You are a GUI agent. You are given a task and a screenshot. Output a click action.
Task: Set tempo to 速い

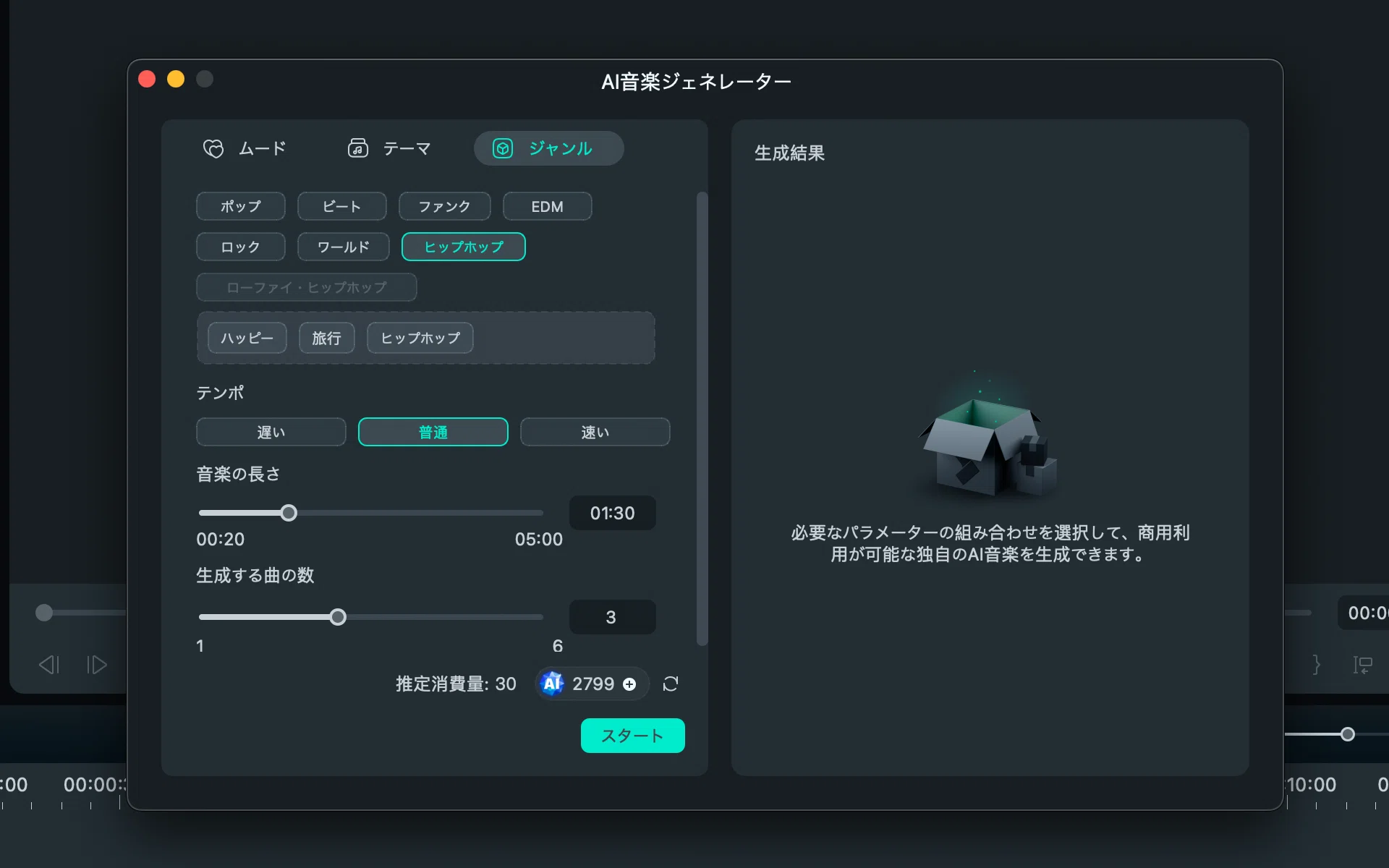(595, 432)
